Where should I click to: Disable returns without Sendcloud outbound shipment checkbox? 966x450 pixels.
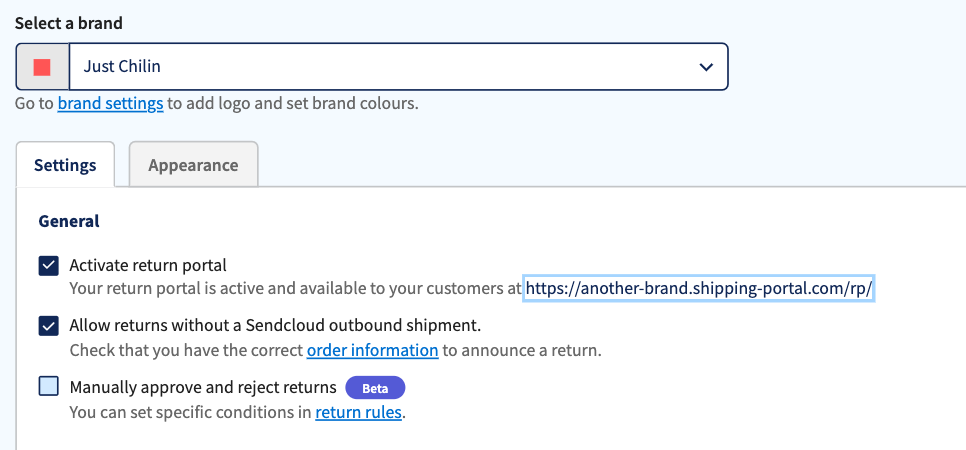(49, 326)
